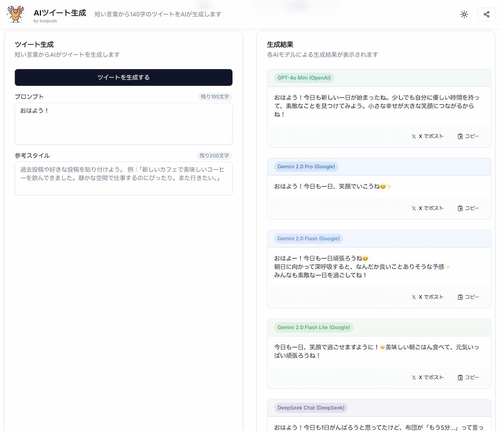Image resolution: width=500 pixels, height=431 pixels.
Task: Copy the Gemini 2.0 Flash generated tweet
Action: tap(468, 297)
